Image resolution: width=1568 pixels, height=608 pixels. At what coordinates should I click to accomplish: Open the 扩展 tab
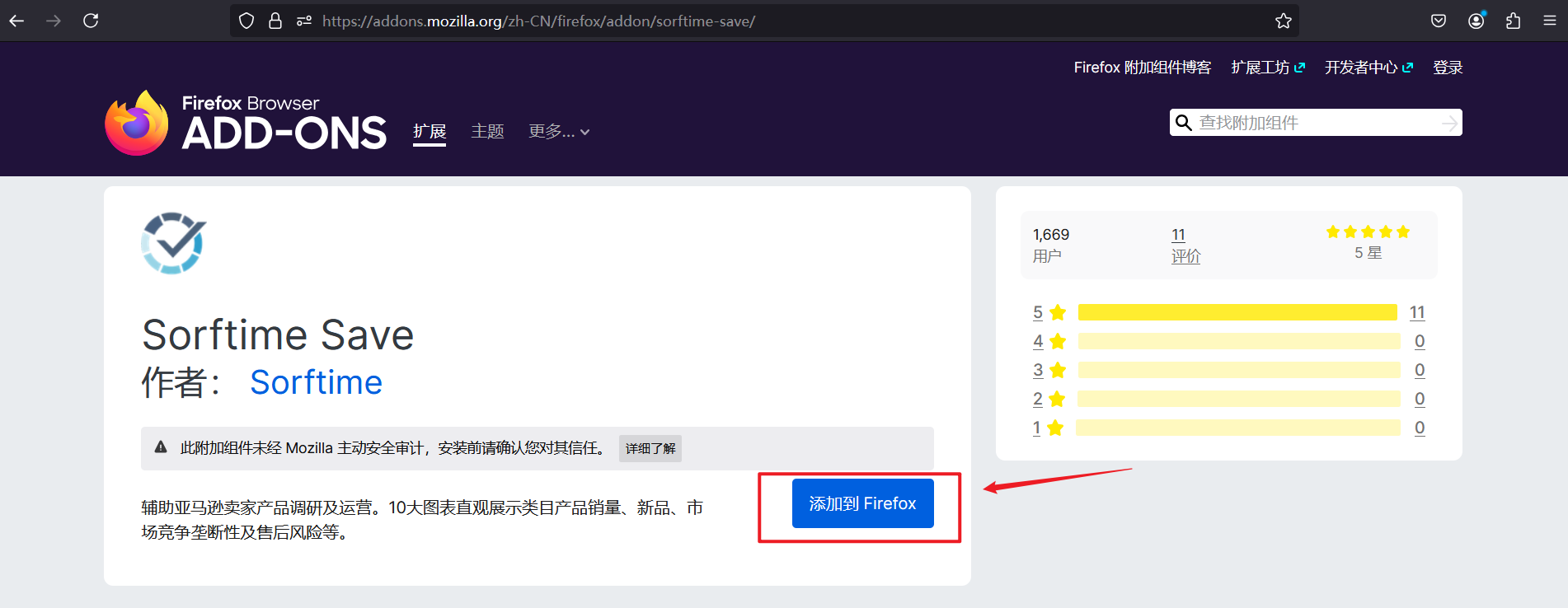(x=430, y=132)
